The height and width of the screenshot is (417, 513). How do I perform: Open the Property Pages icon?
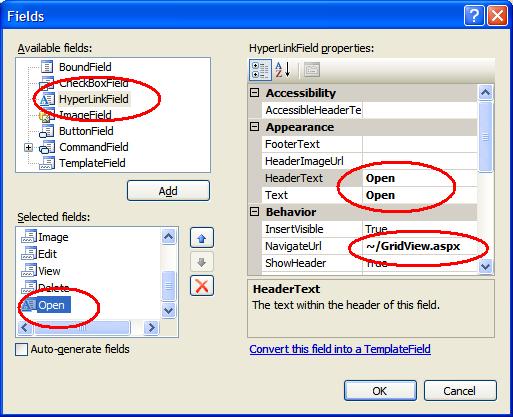point(312,70)
